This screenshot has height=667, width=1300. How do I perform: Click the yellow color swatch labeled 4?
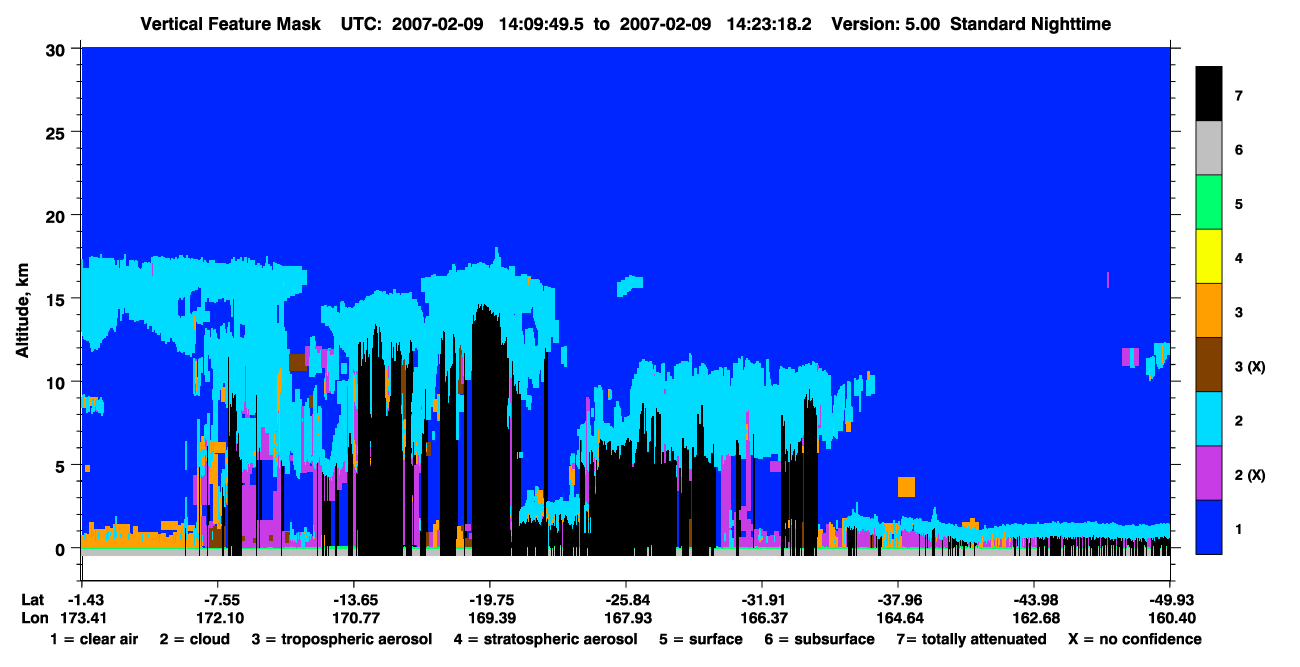point(1209,257)
